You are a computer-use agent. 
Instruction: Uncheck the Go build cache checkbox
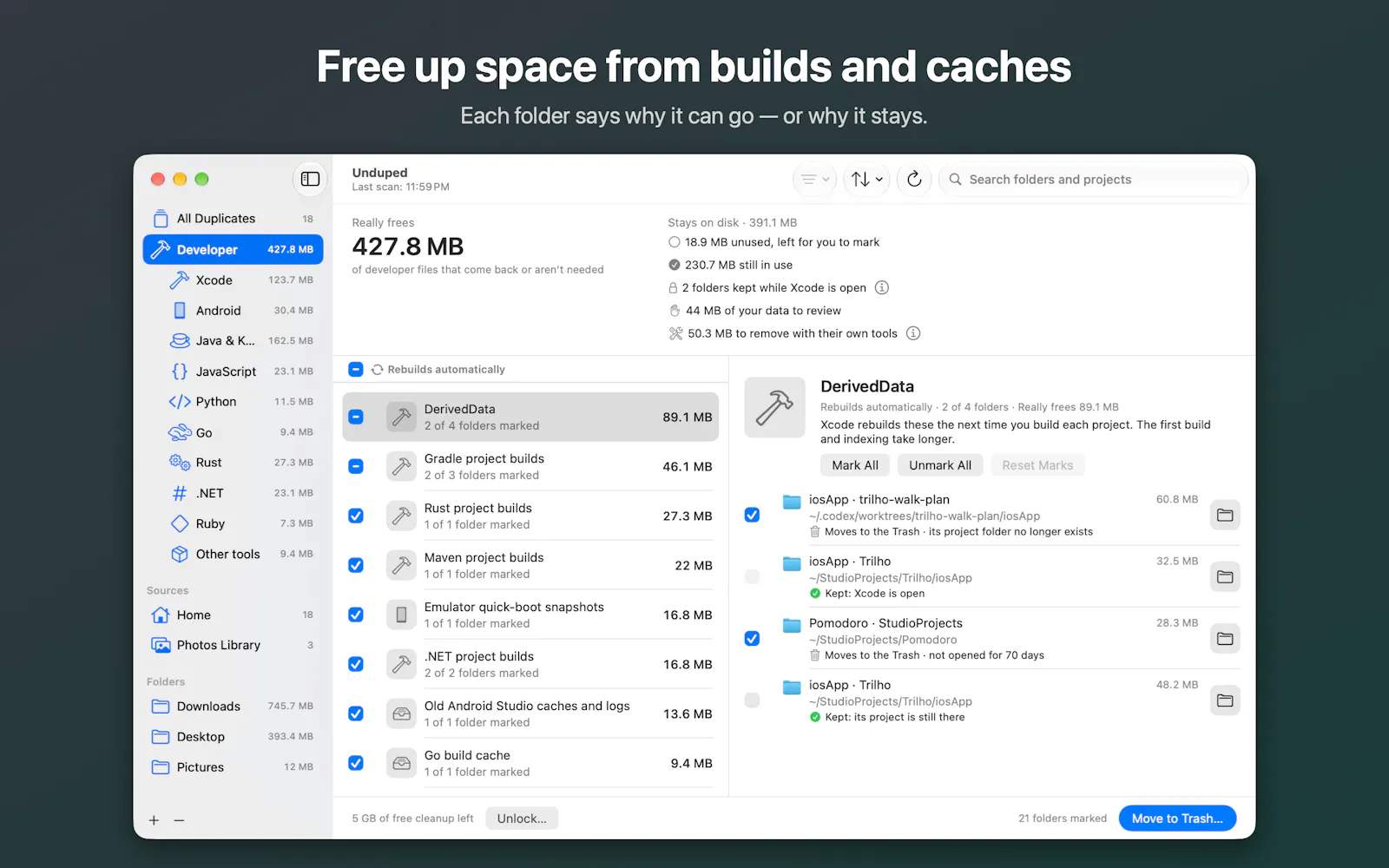tap(356, 763)
